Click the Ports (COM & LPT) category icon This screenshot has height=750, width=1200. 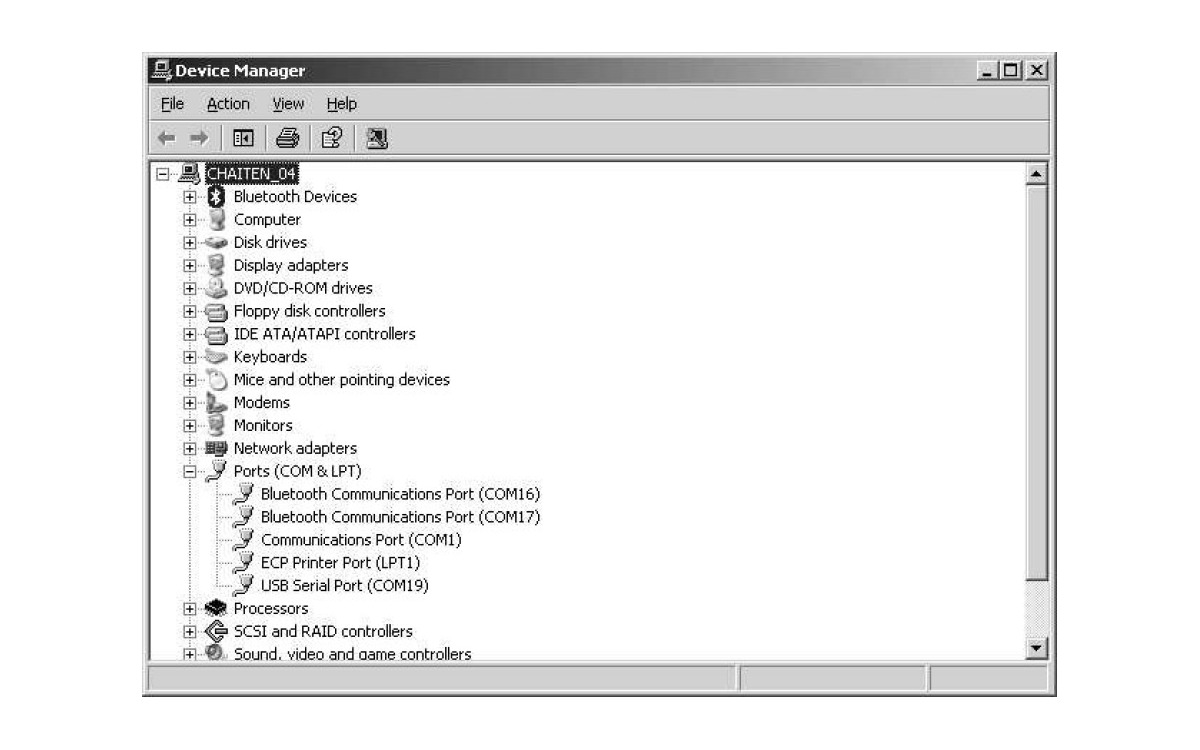[216, 472]
